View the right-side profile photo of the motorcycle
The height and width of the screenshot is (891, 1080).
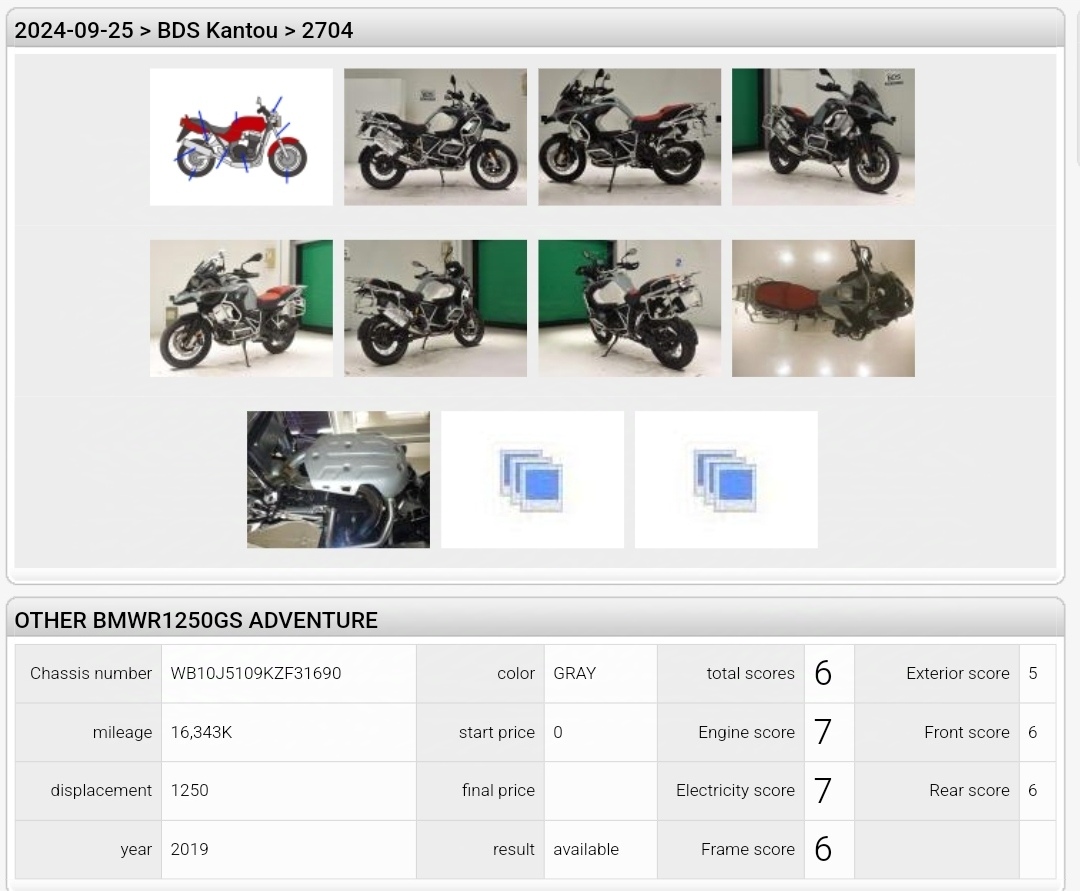click(435, 137)
